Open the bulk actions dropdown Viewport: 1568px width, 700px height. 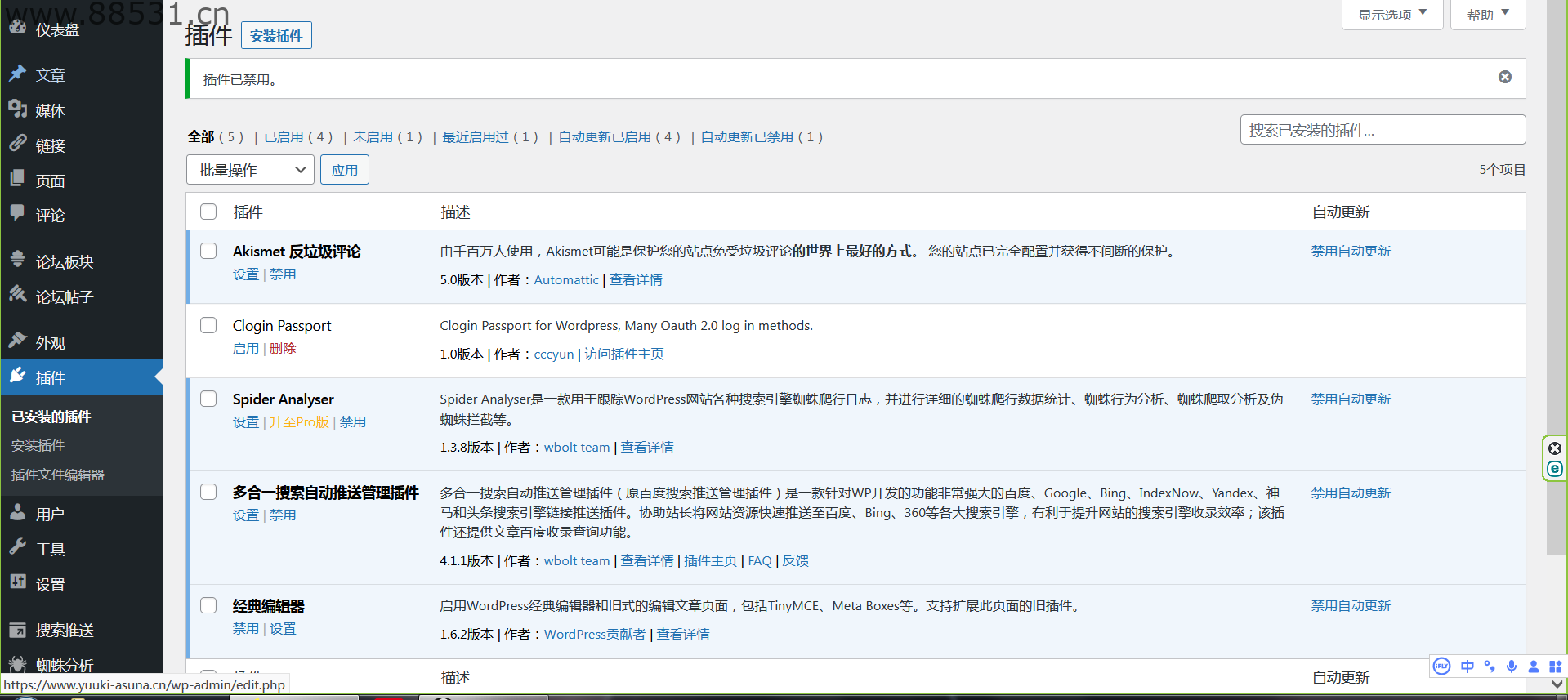(x=250, y=170)
